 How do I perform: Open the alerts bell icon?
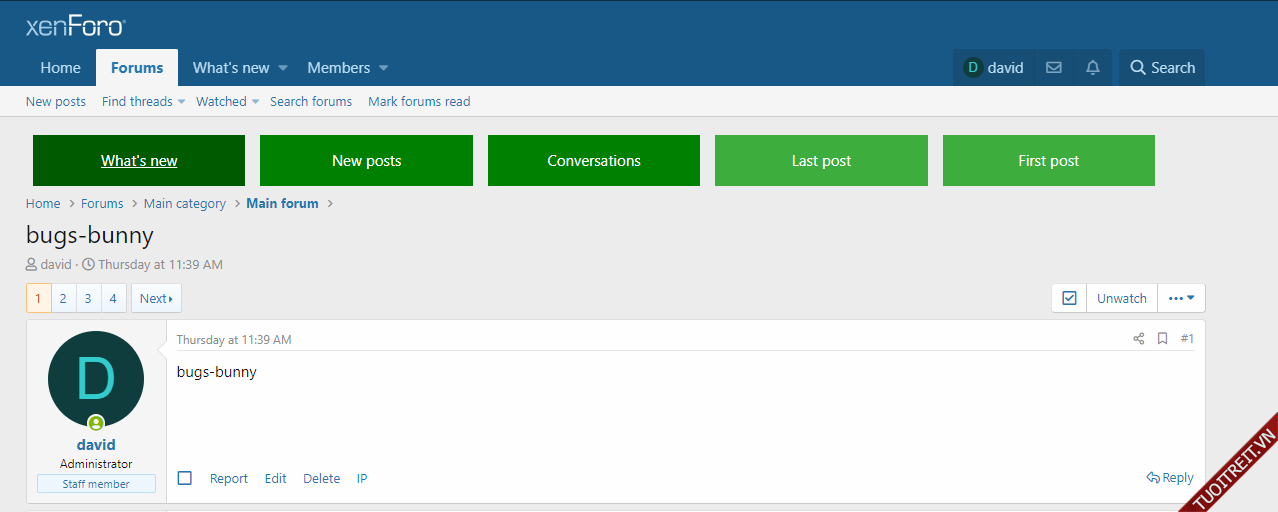[x=1093, y=68]
